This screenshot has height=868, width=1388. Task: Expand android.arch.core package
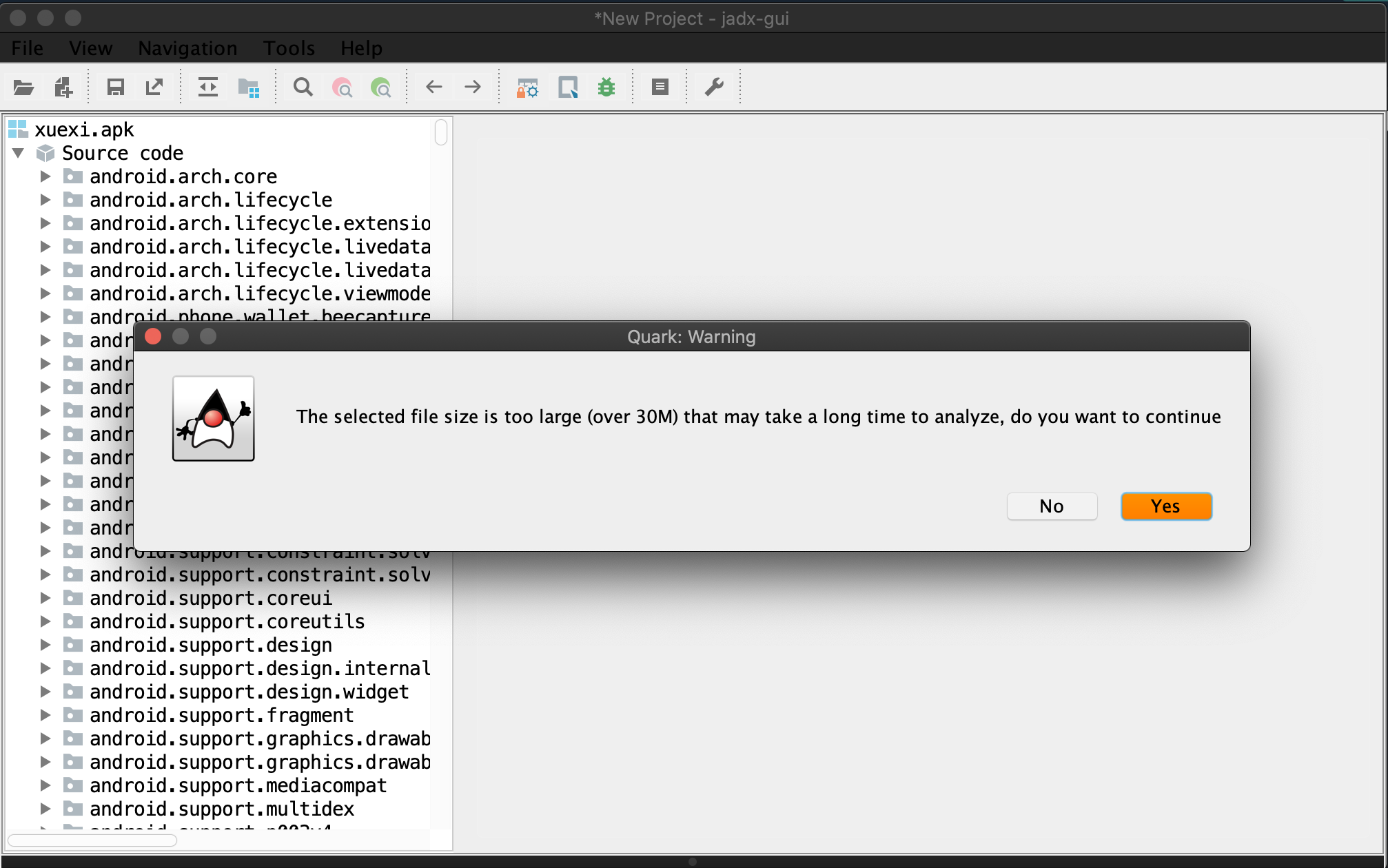[x=45, y=176]
